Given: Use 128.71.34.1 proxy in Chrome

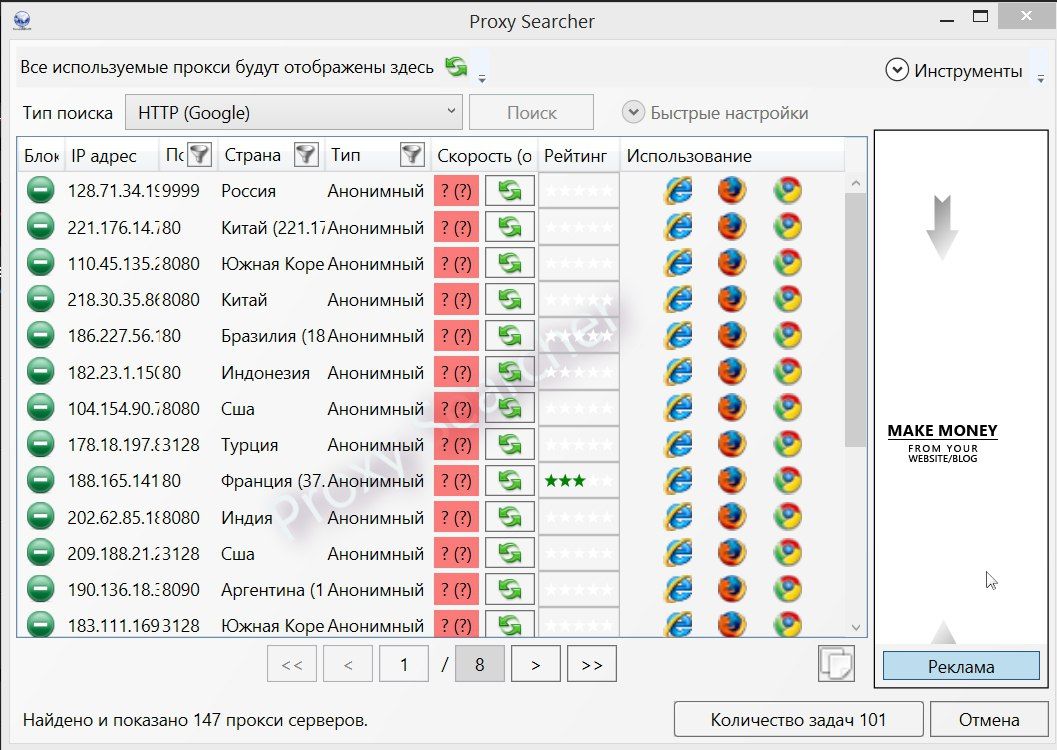Looking at the screenshot, I should 787,191.
